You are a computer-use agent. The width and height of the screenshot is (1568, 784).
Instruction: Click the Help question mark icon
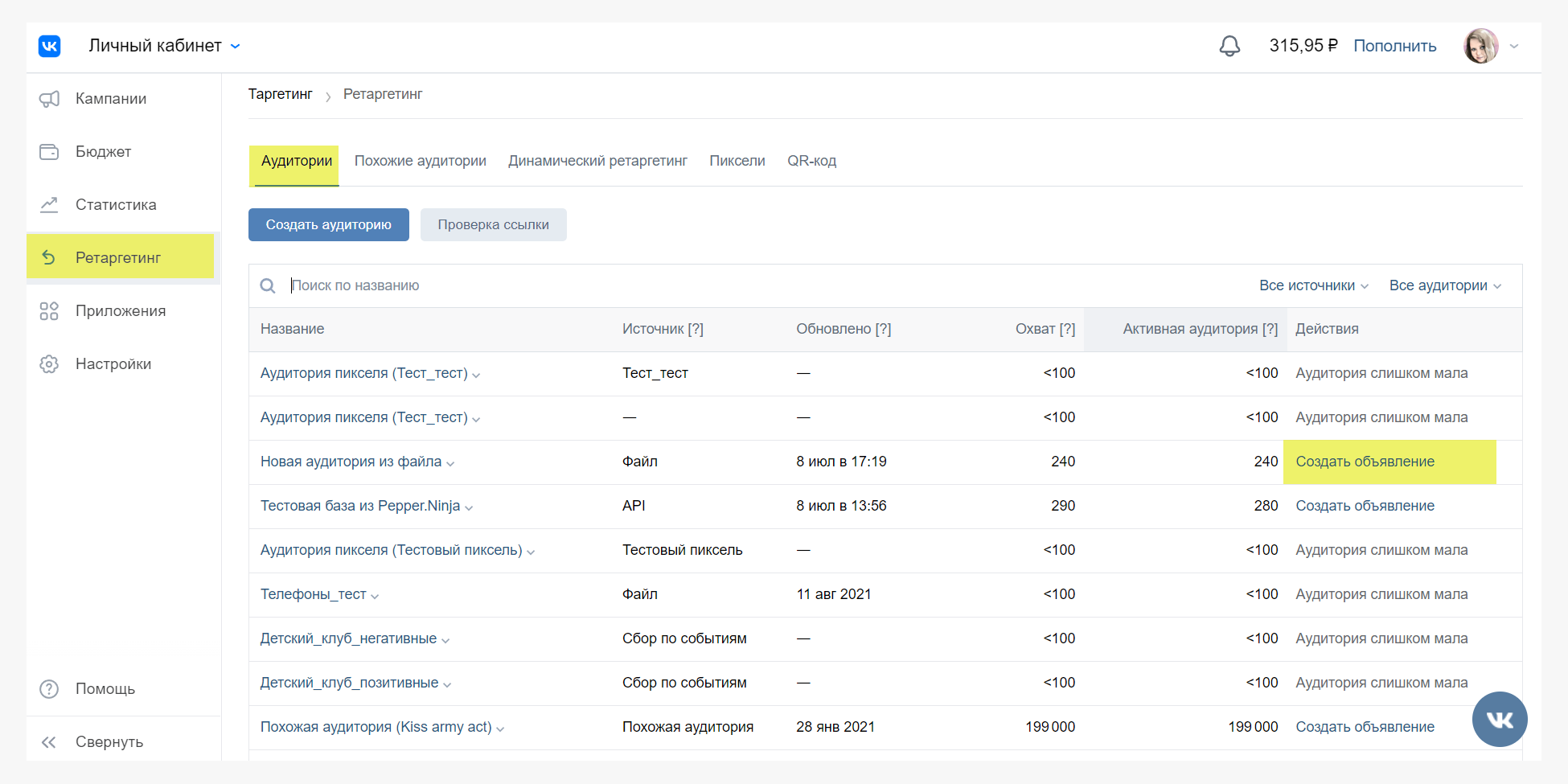click(49, 689)
